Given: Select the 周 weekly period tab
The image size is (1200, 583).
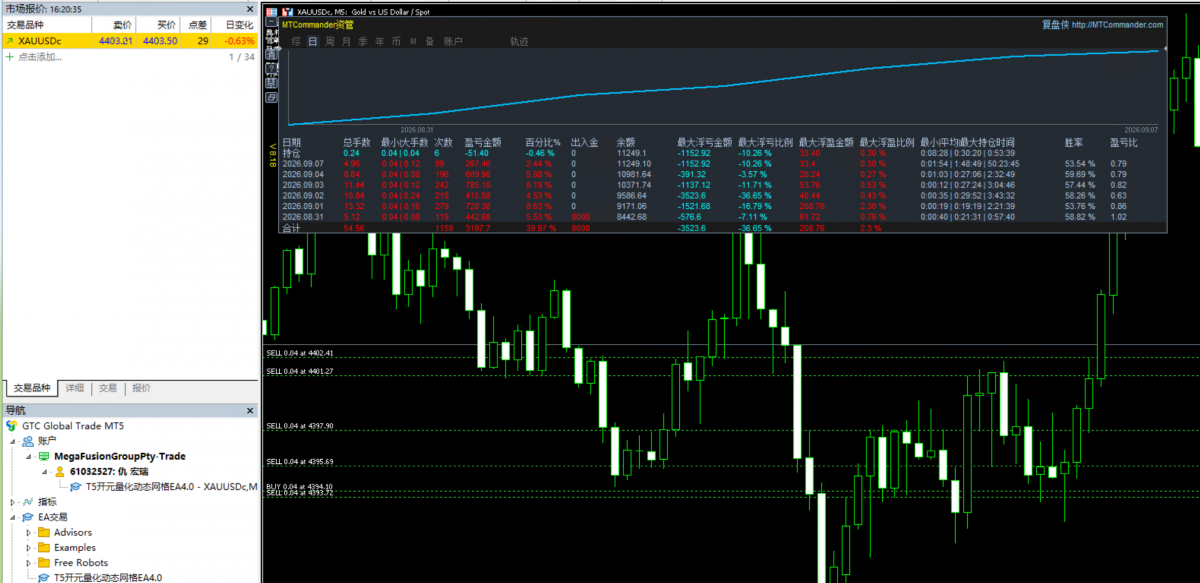Looking at the screenshot, I should click(x=330, y=42).
